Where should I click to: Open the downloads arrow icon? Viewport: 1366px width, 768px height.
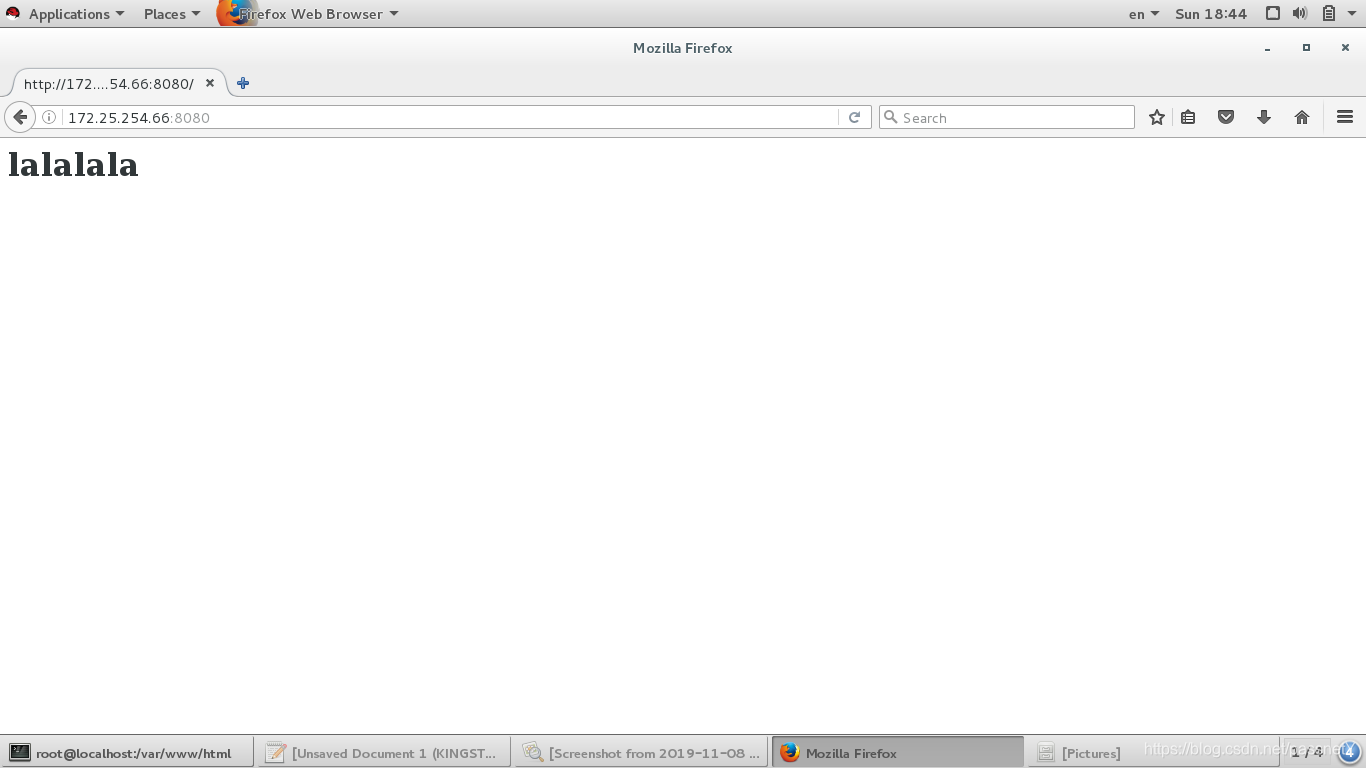click(1264, 117)
